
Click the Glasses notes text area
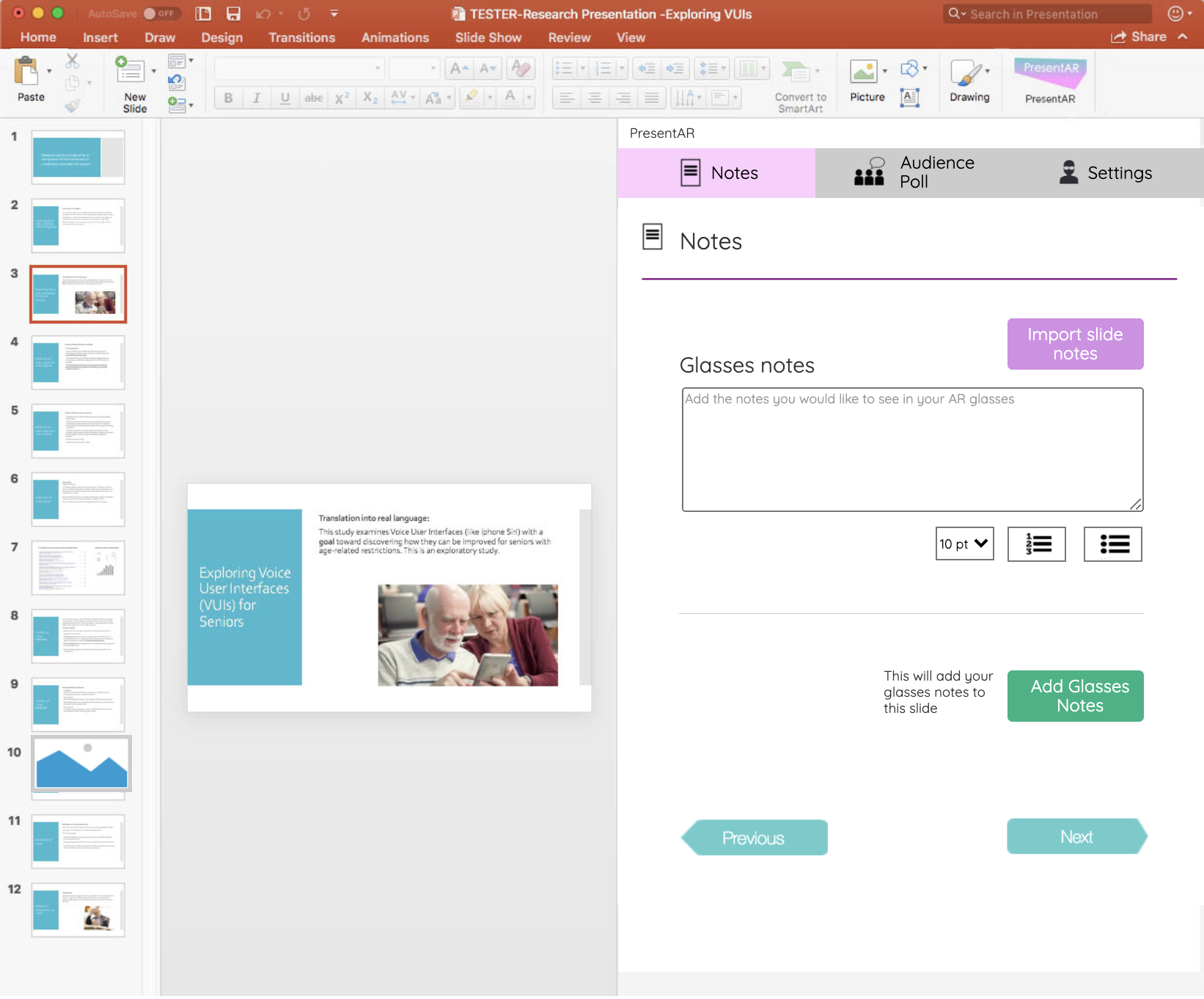point(912,450)
